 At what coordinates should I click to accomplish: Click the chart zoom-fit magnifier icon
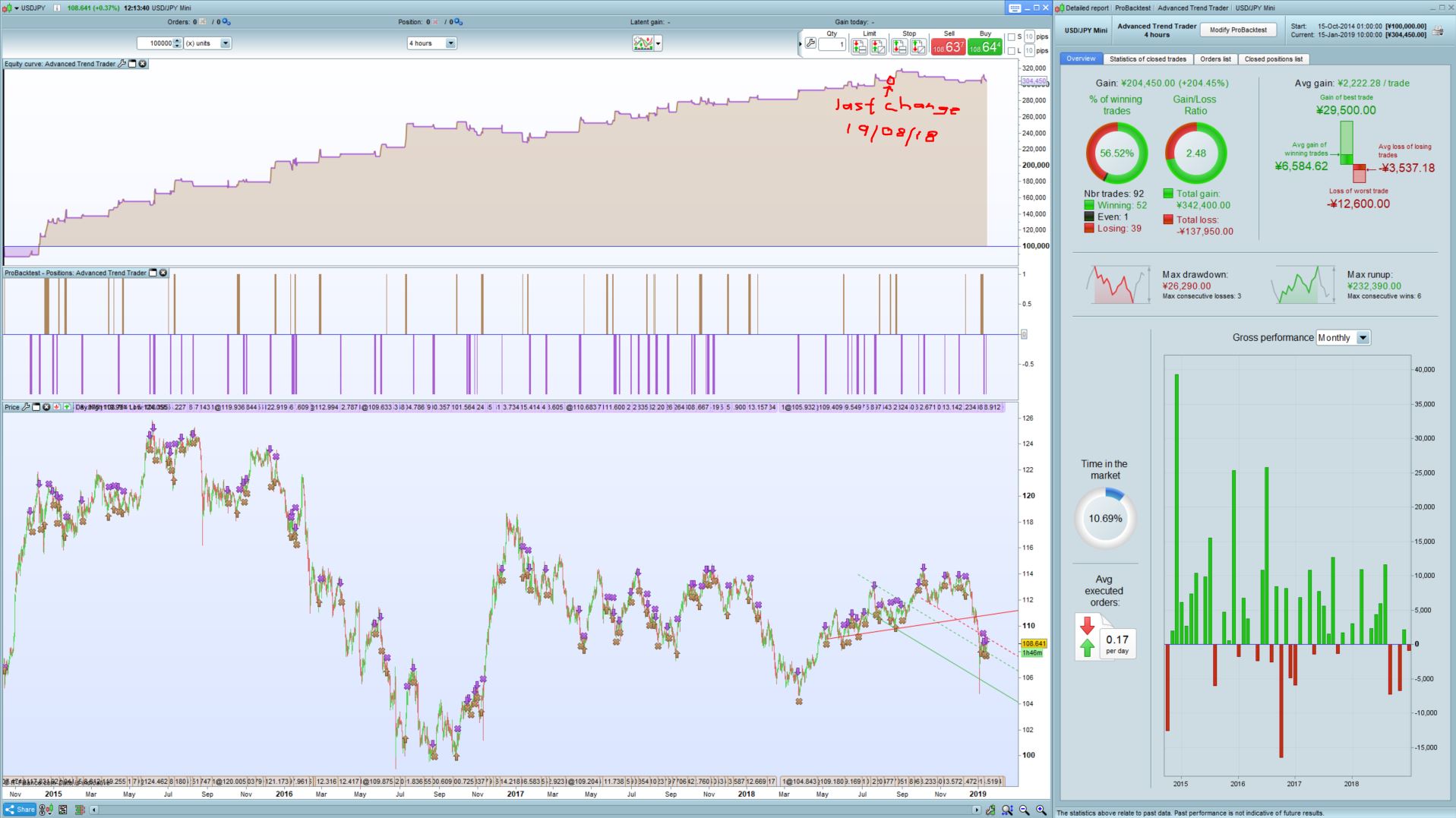(x=1007, y=810)
